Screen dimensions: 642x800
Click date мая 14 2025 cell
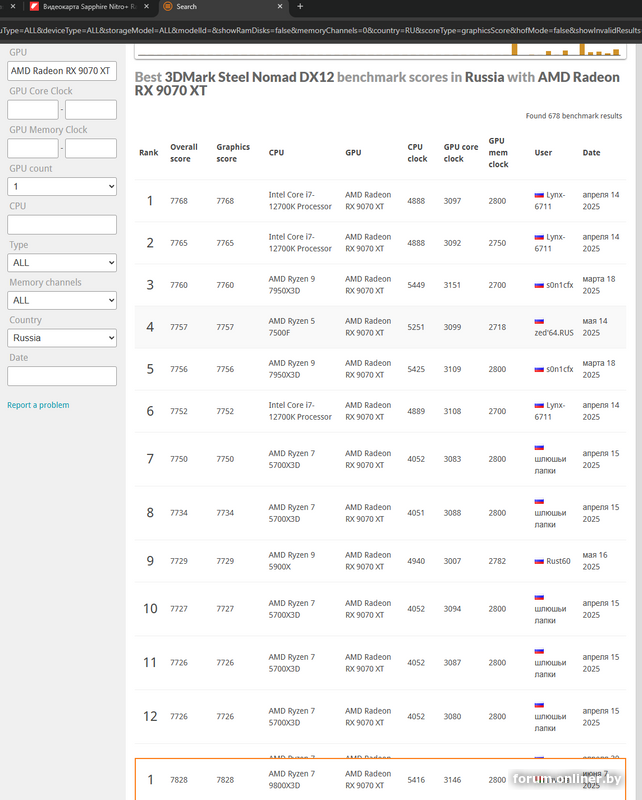(595, 327)
